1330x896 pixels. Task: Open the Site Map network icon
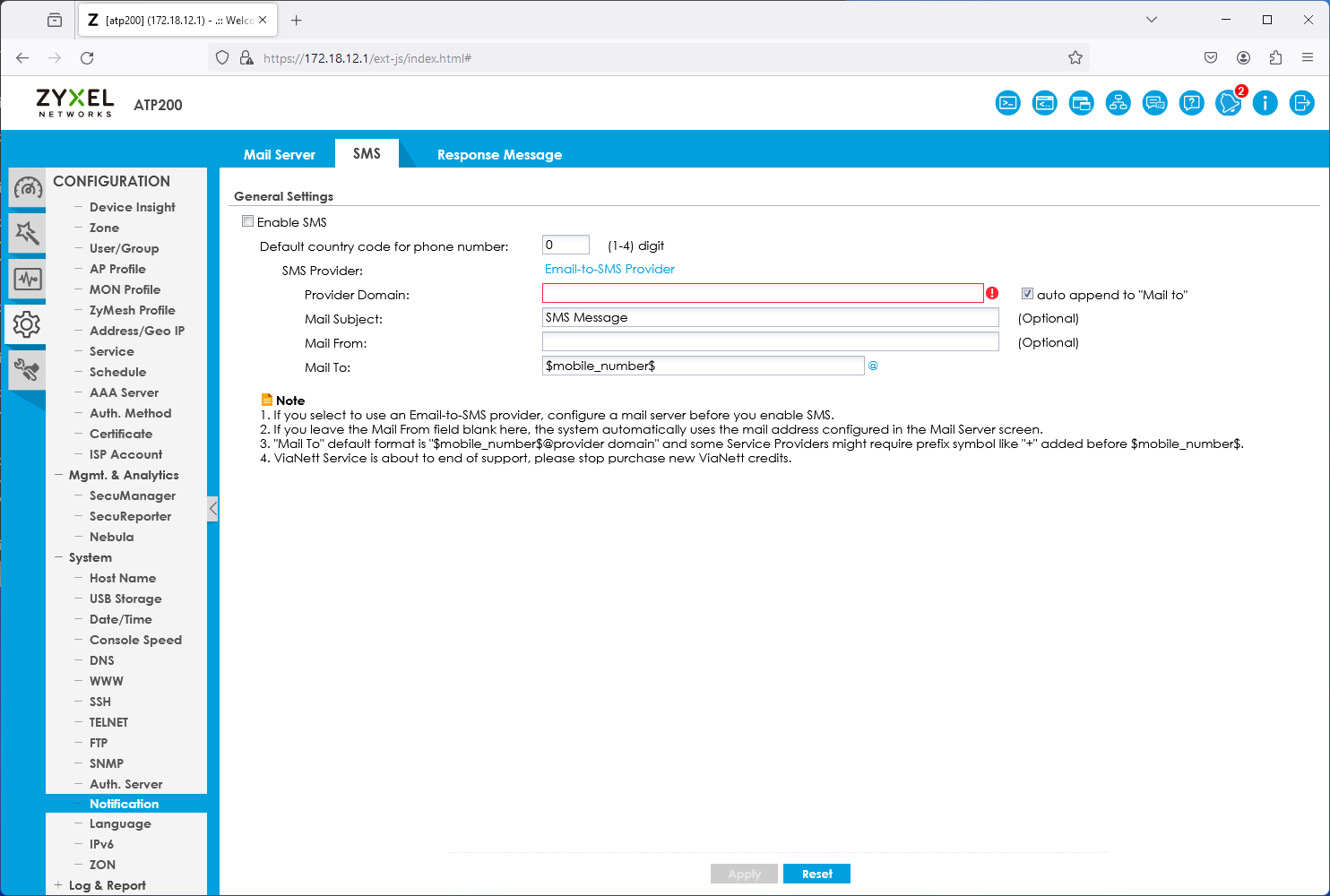1118,103
